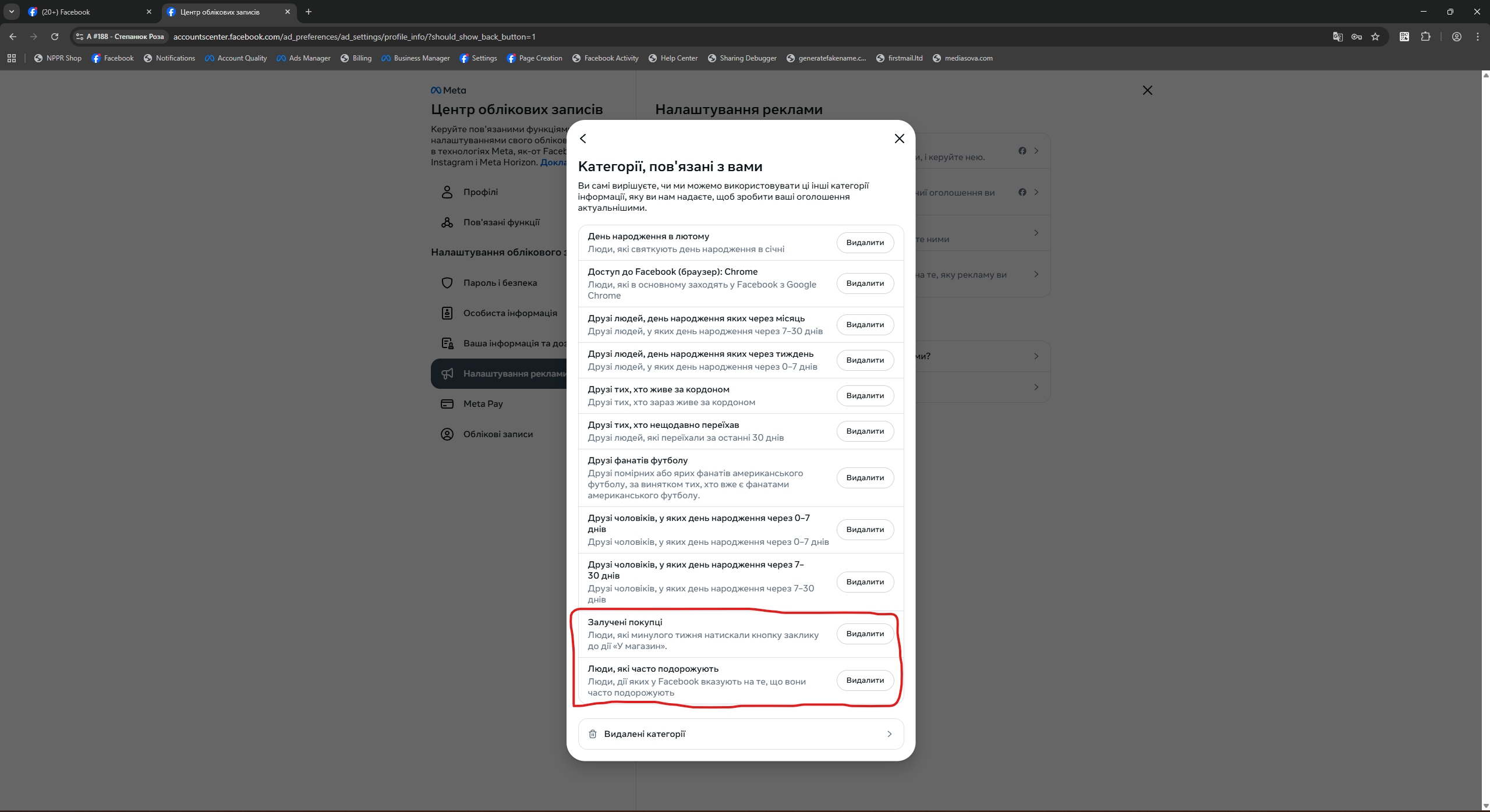The image size is (1490, 812).
Task: Open the tab search dropdown arrow
Action: coord(11,12)
